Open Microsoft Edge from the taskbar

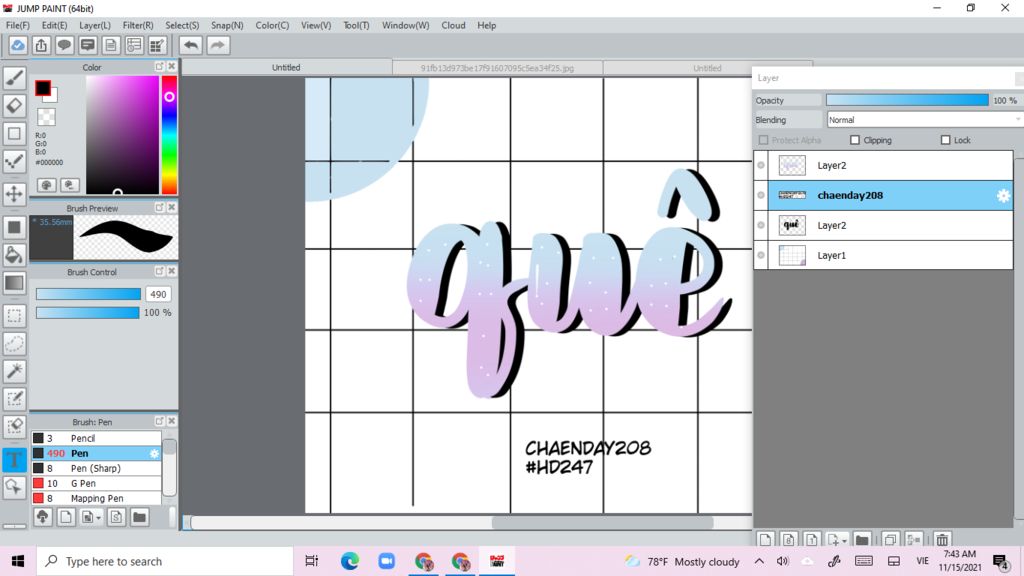[x=349, y=561]
